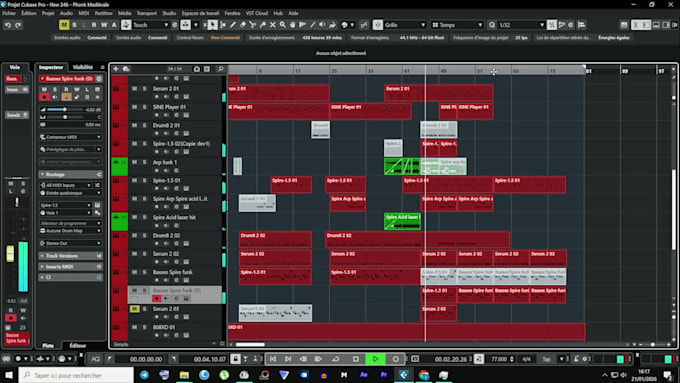680x383 pixels.
Task: Select the Line tool
Action: click(x=313, y=25)
